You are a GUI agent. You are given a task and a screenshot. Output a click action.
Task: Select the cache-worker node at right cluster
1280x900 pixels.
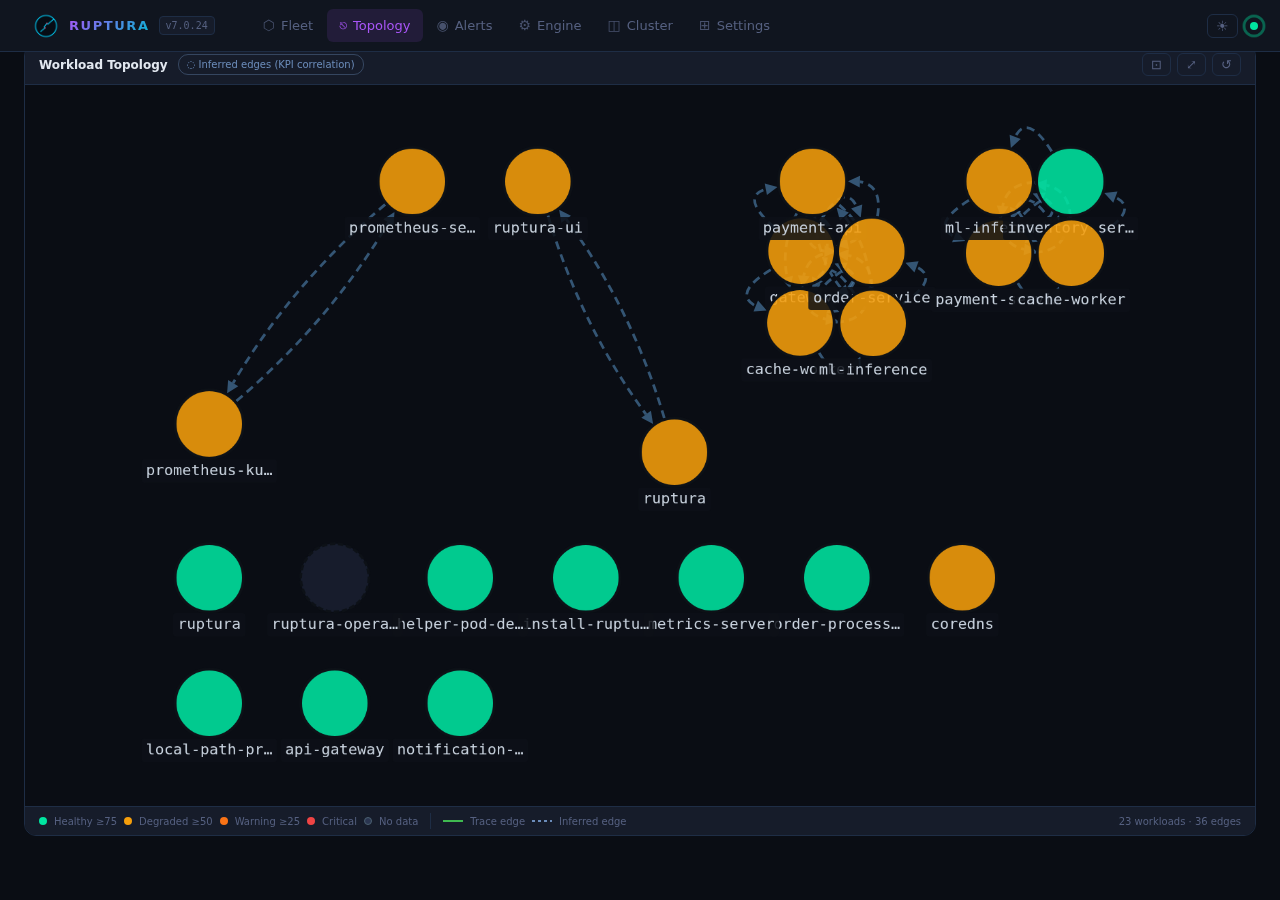tap(1071, 253)
